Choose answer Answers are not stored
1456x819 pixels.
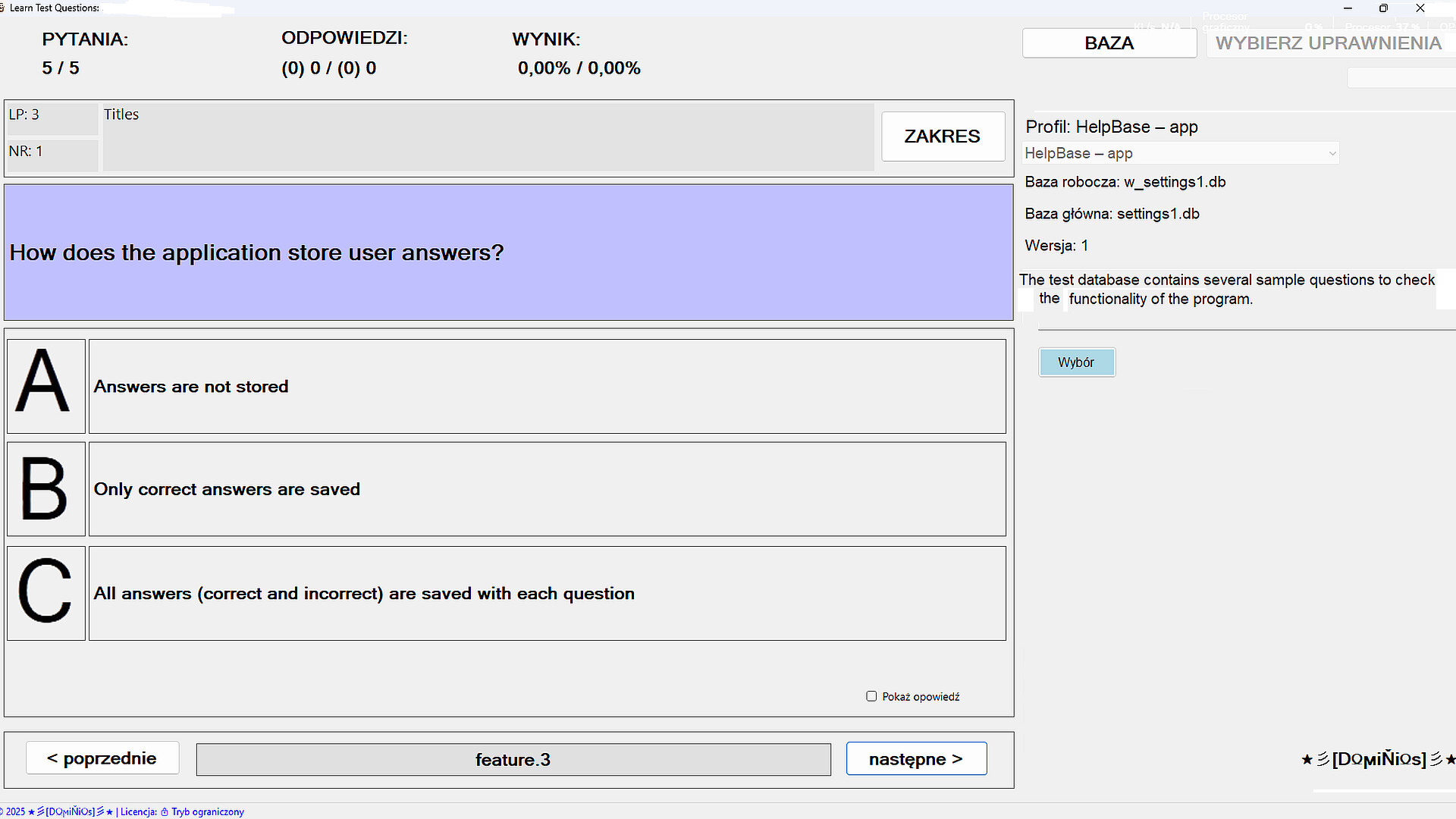(547, 386)
